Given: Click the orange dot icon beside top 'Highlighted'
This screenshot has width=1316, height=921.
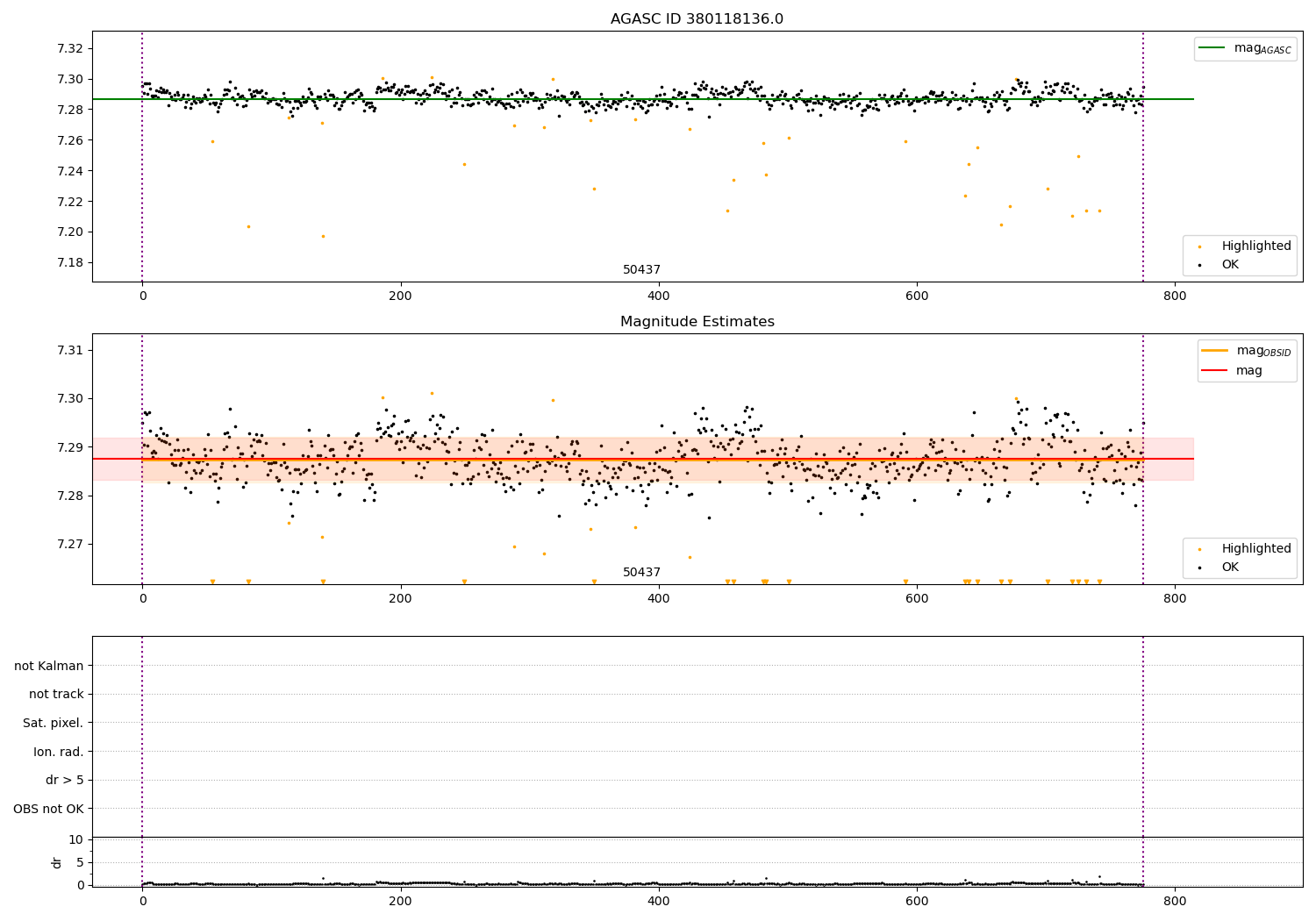Looking at the screenshot, I should (1199, 246).
